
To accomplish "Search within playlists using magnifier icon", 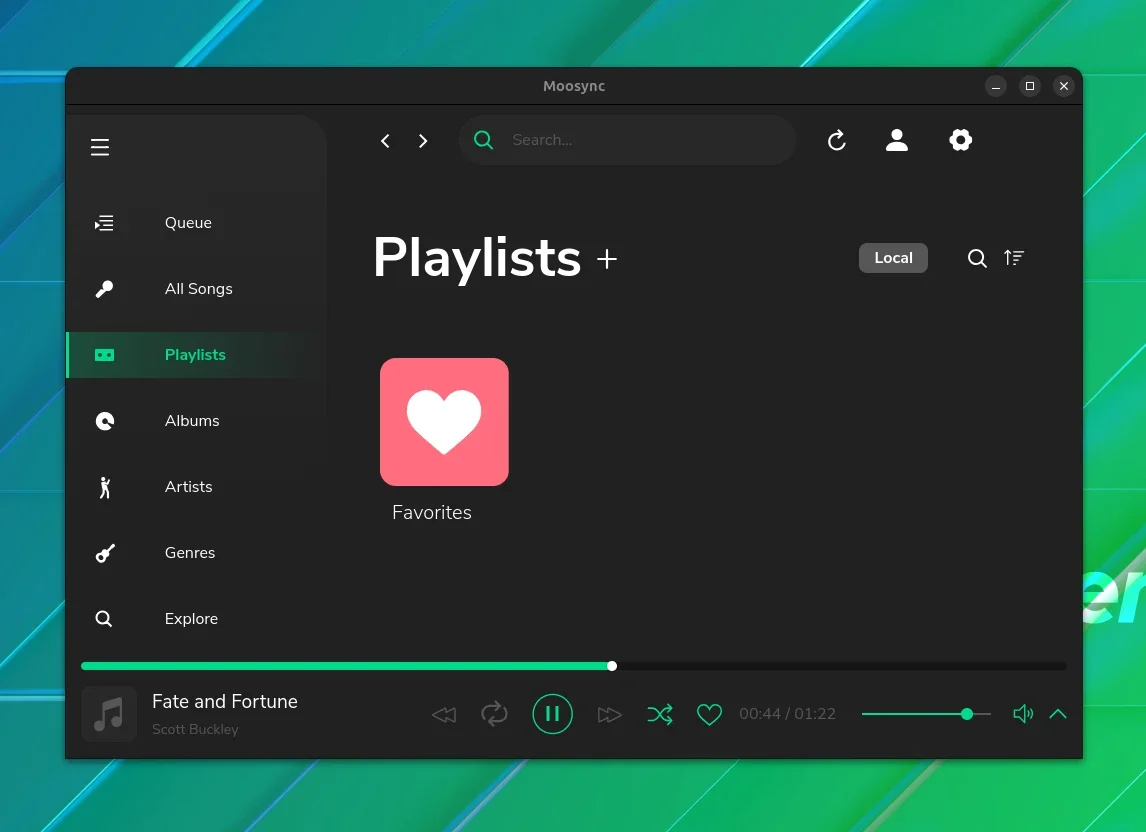I will point(977,258).
